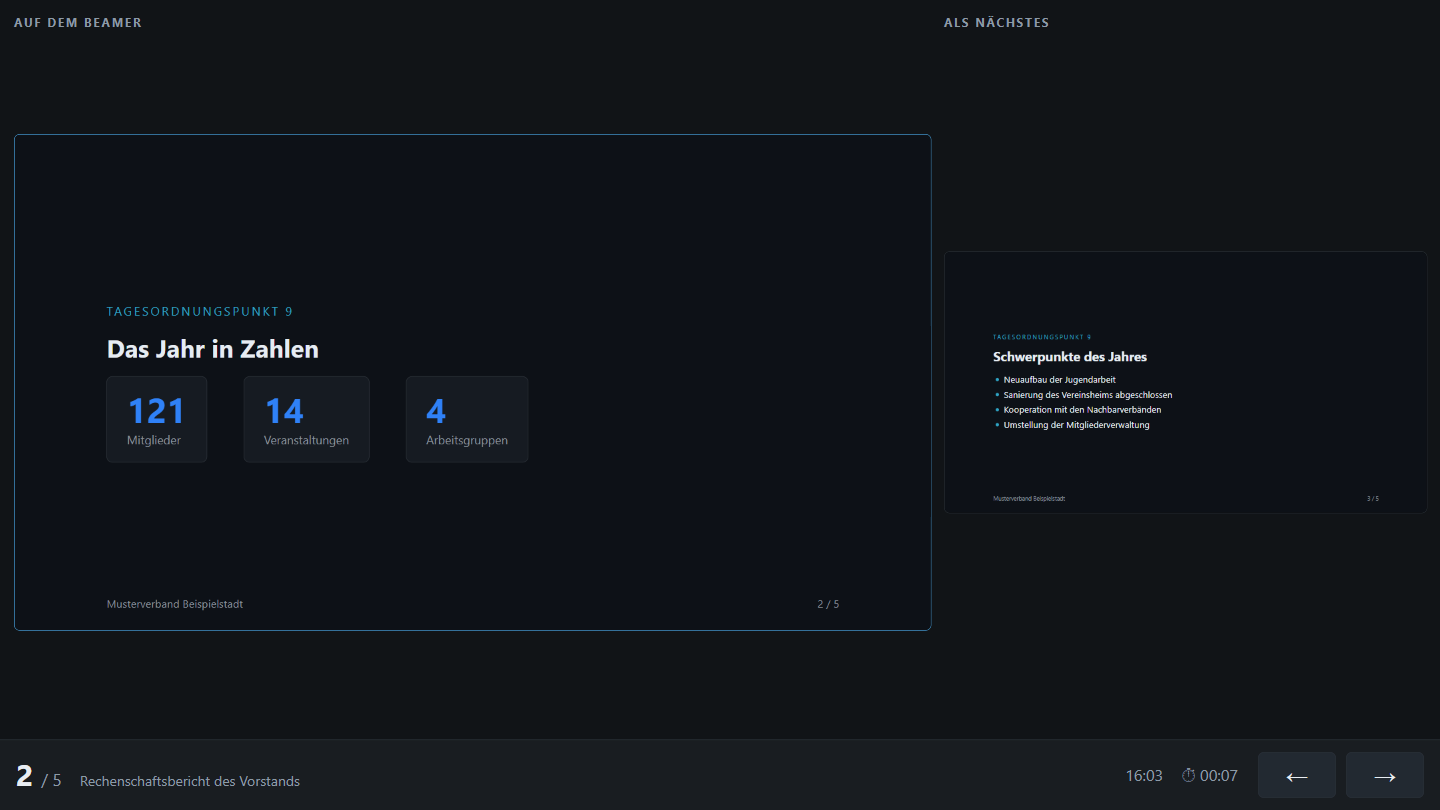Click the 'ALS NÄCHSTES' section label
The image size is (1440, 810).
[997, 22]
